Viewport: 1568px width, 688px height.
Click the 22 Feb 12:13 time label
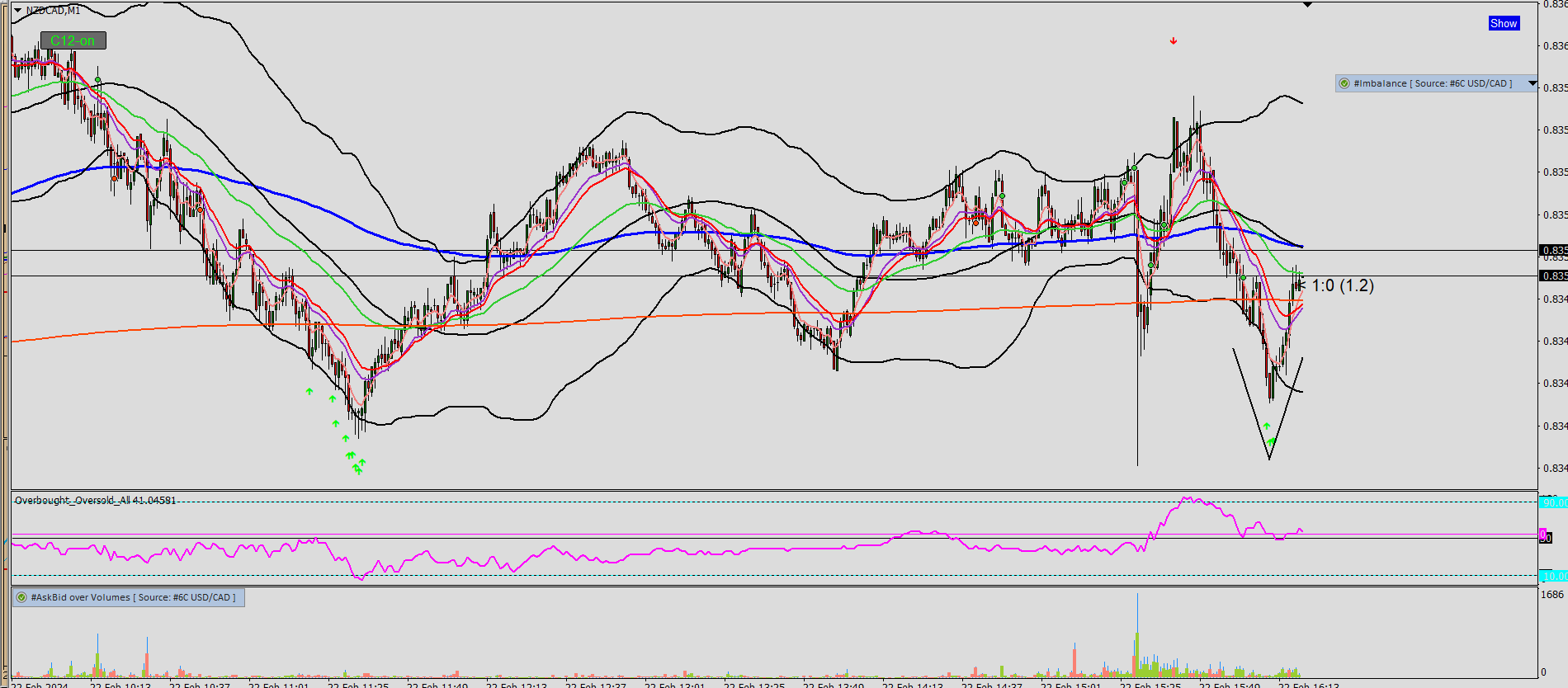point(517,684)
